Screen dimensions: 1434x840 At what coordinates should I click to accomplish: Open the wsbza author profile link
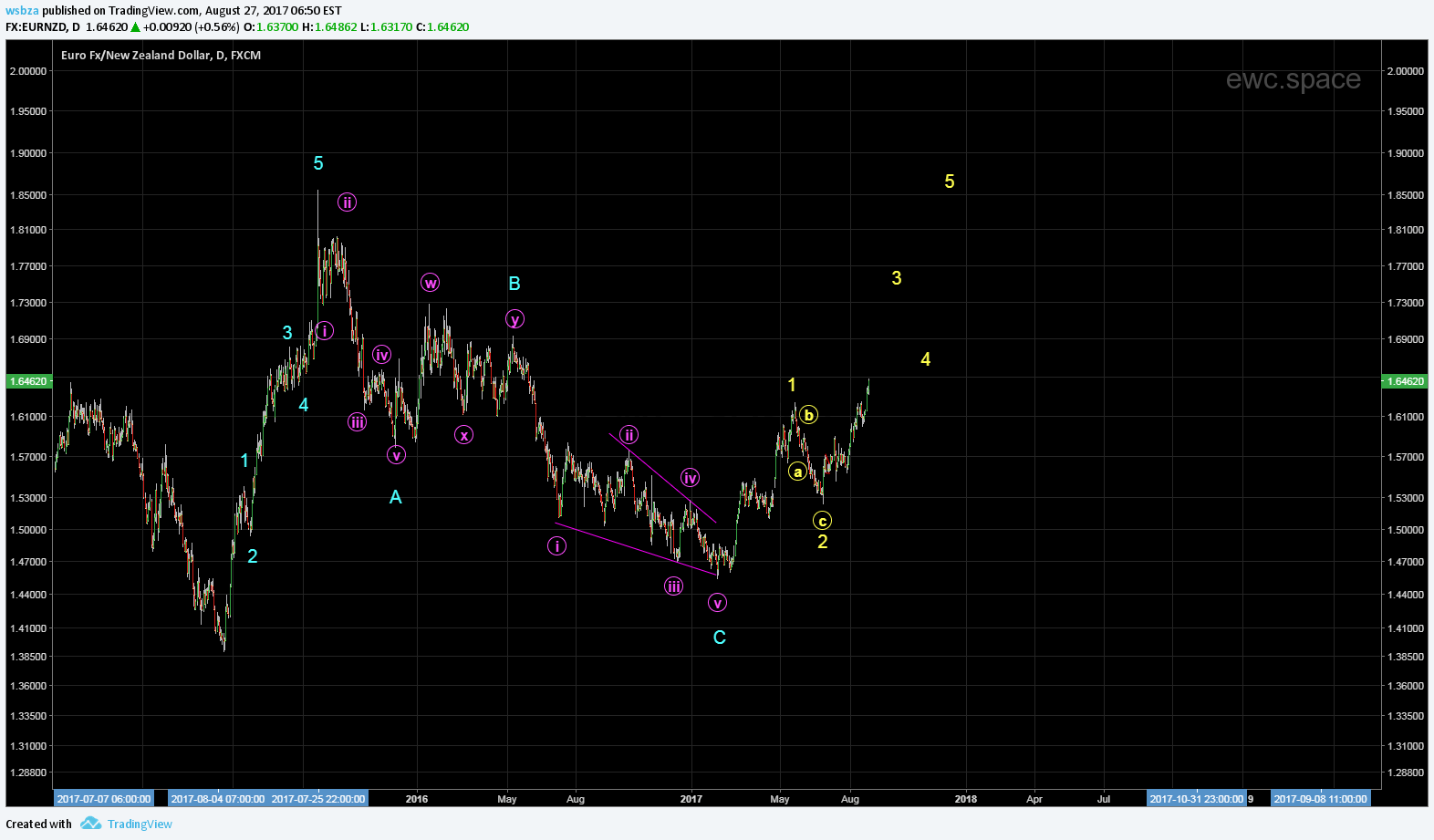(22, 11)
